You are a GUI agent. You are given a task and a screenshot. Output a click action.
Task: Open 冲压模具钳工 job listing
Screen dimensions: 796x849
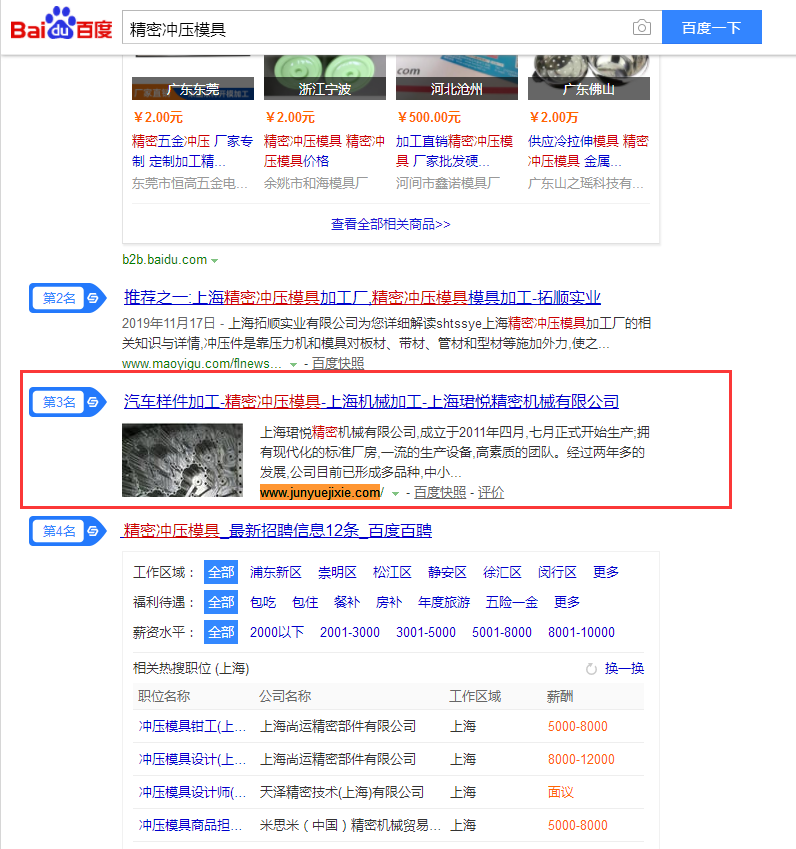(x=192, y=726)
